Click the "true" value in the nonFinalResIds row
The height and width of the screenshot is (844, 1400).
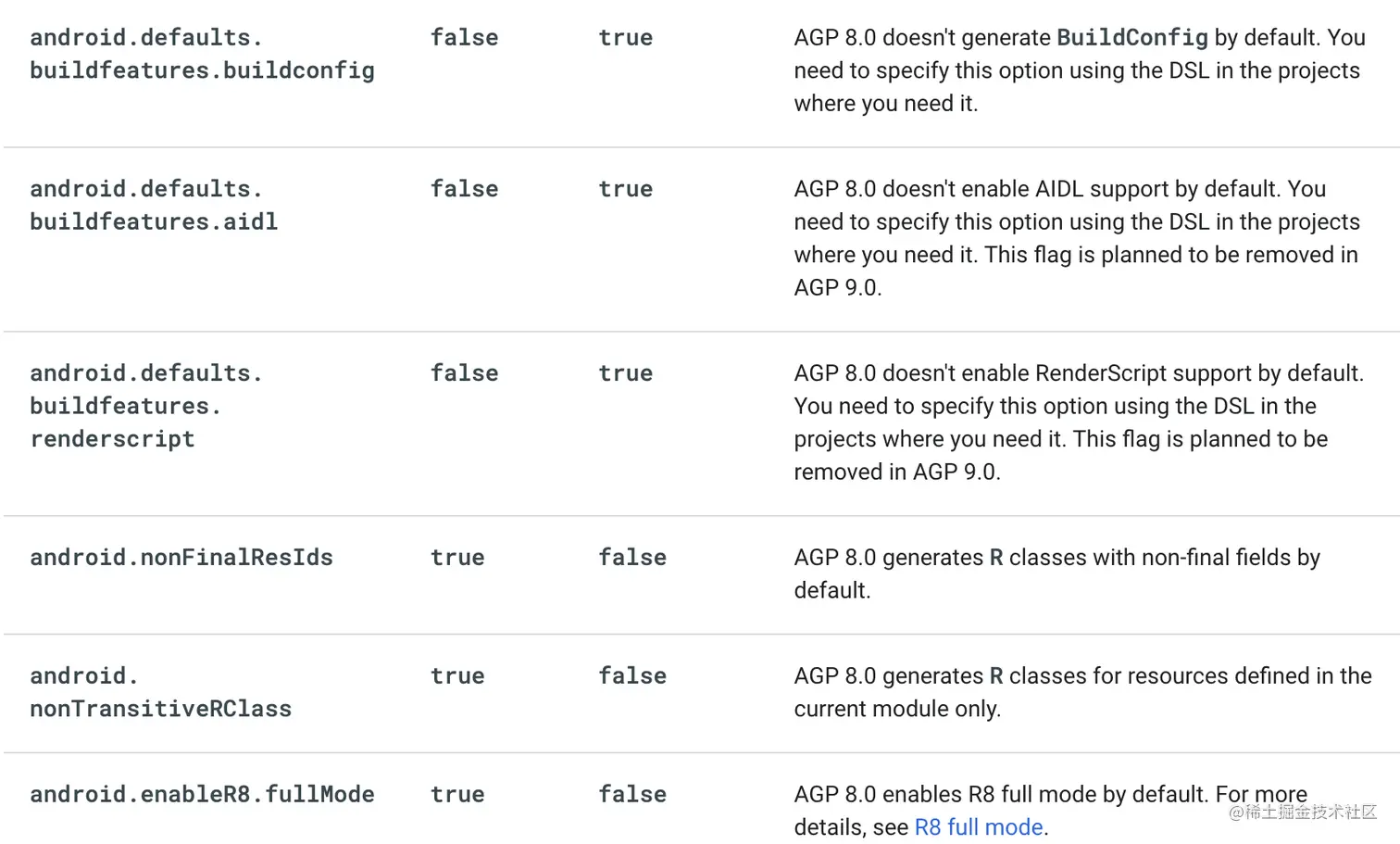pyautogui.click(x=457, y=558)
